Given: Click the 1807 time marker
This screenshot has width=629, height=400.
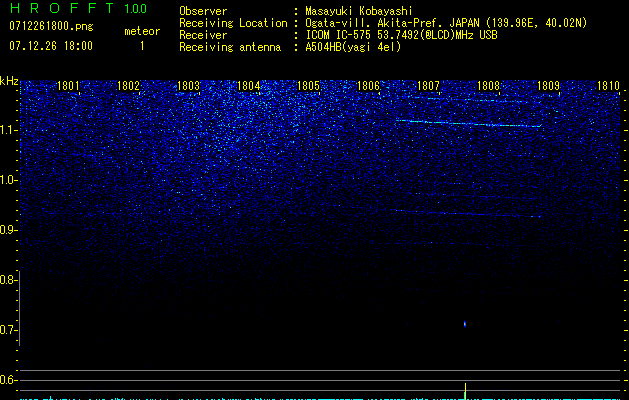Looking at the screenshot, I should (x=428, y=86).
